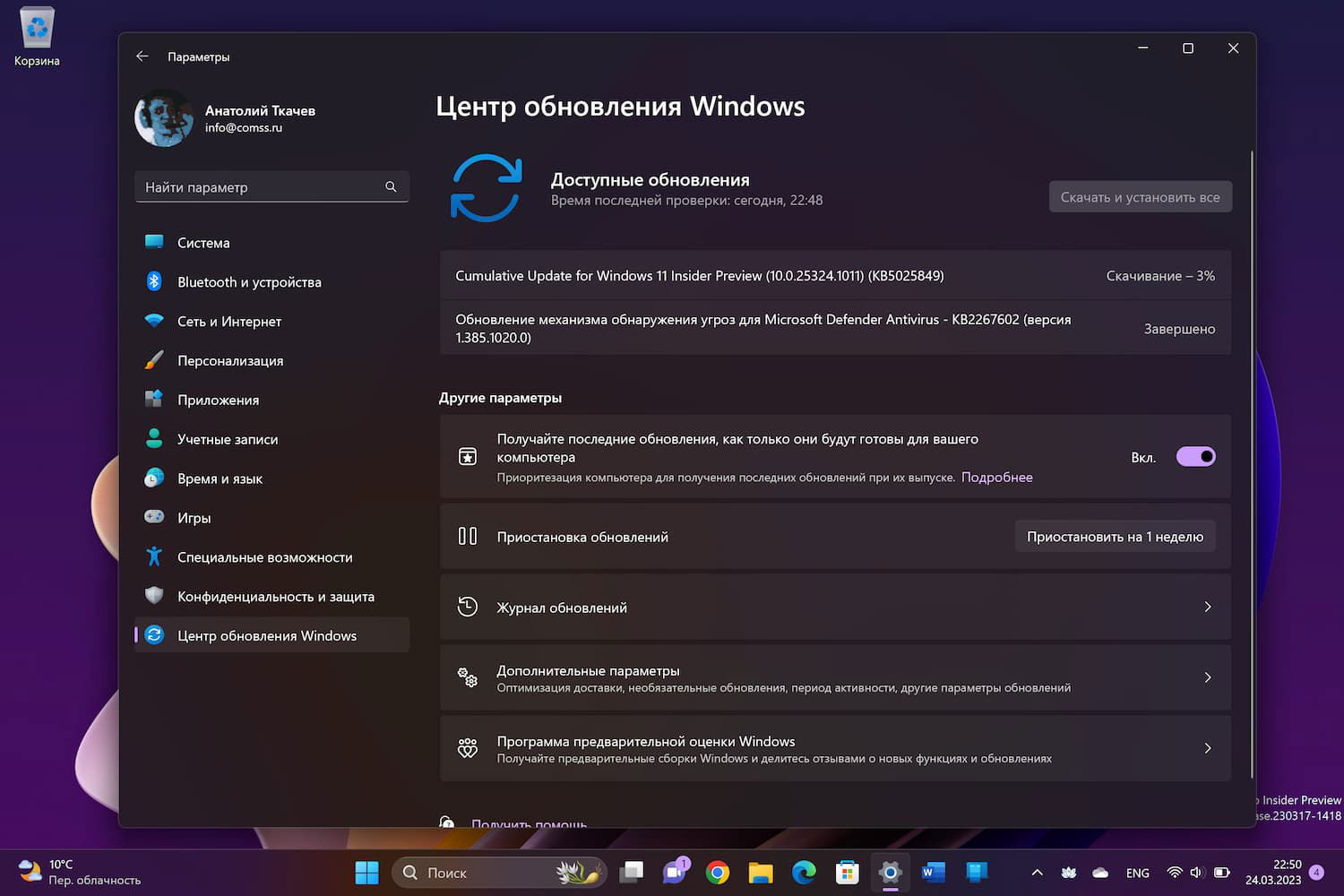The height and width of the screenshot is (896, 1344).
Task: Click the Wi-Fi network tray icon
Action: pos(1174,873)
